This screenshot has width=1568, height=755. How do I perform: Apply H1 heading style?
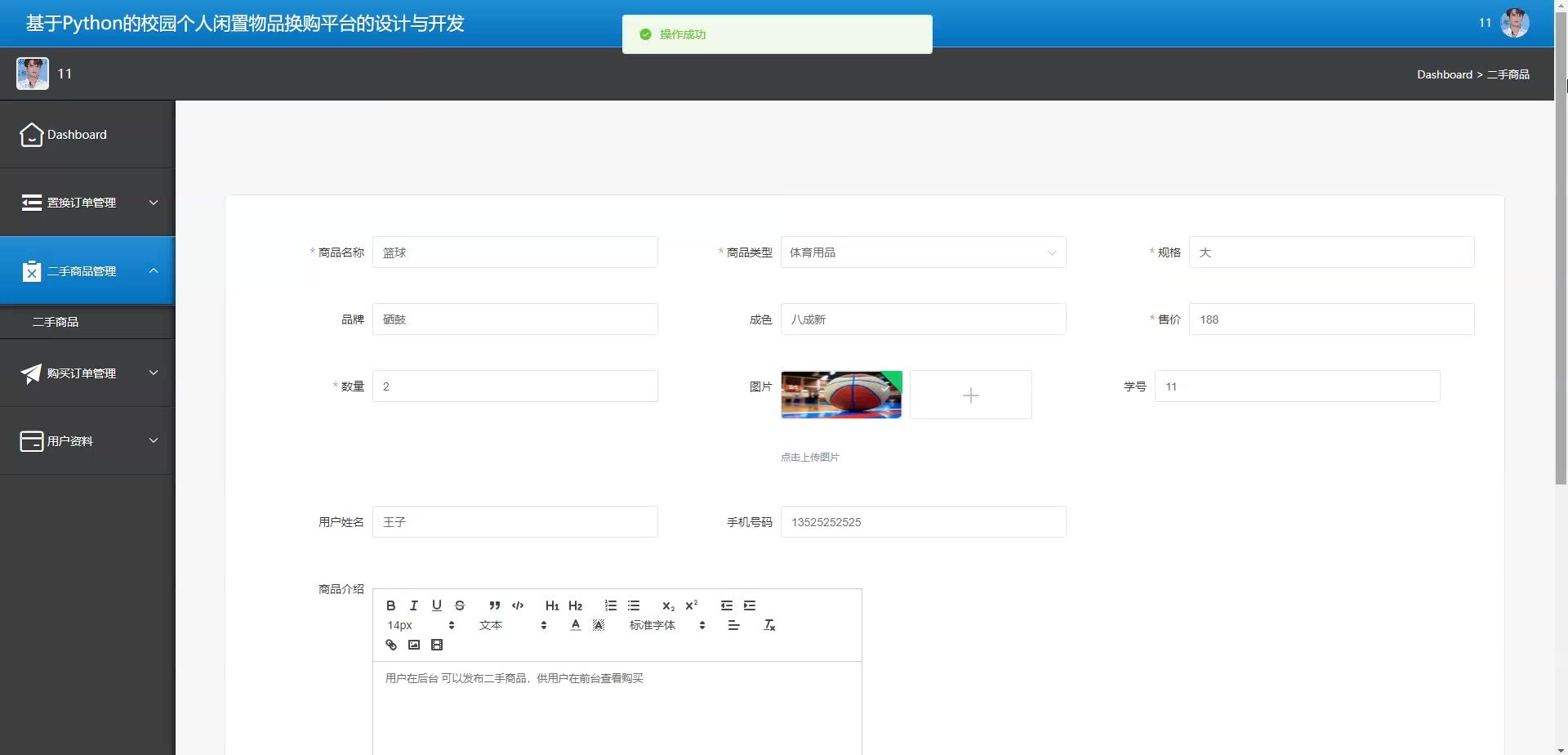(x=552, y=605)
